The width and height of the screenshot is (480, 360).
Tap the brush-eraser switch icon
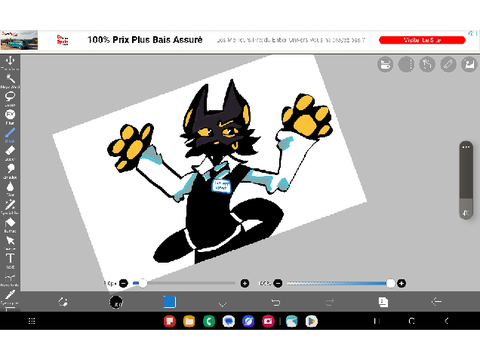pyautogui.click(x=63, y=302)
